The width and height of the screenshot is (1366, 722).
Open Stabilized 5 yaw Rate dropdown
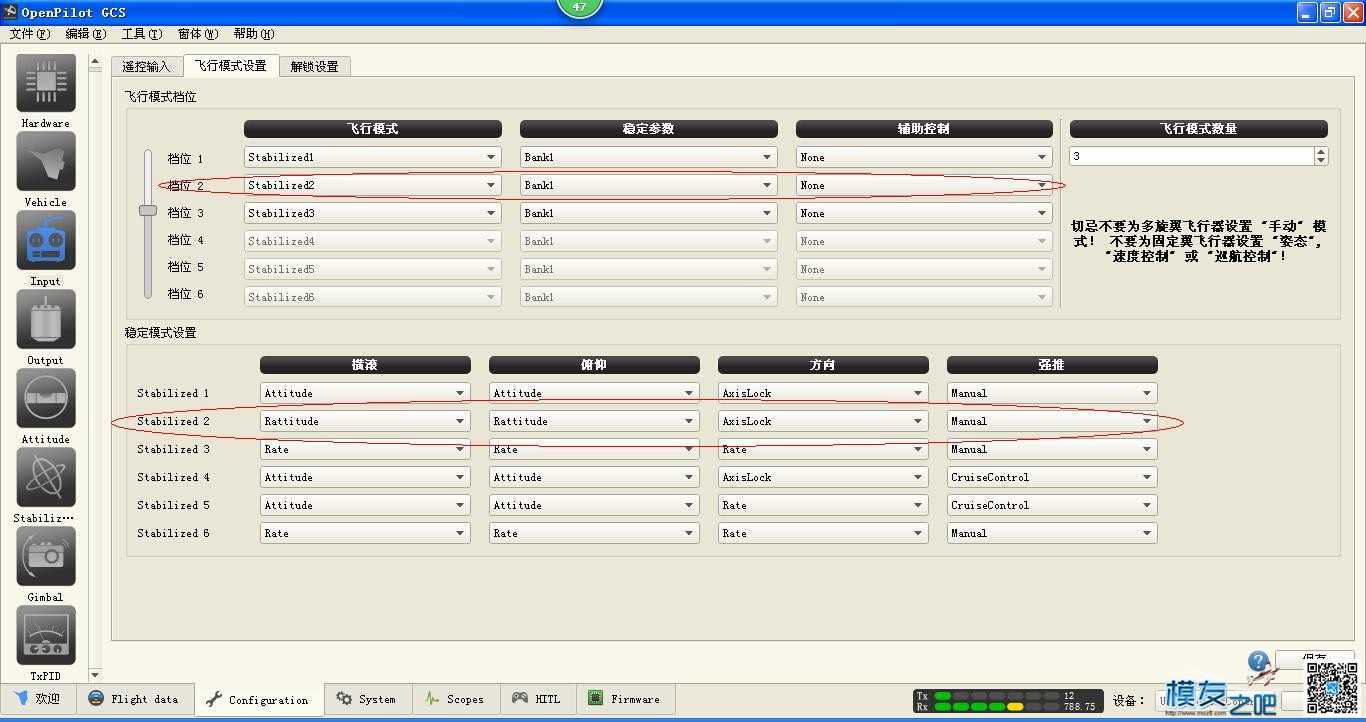pyautogui.click(x=823, y=505)
